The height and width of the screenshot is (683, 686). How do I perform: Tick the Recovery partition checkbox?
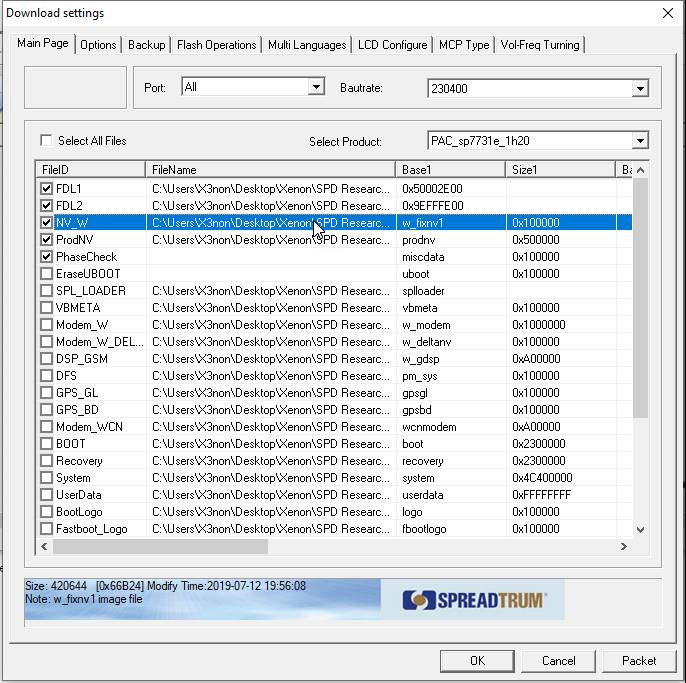46,461
